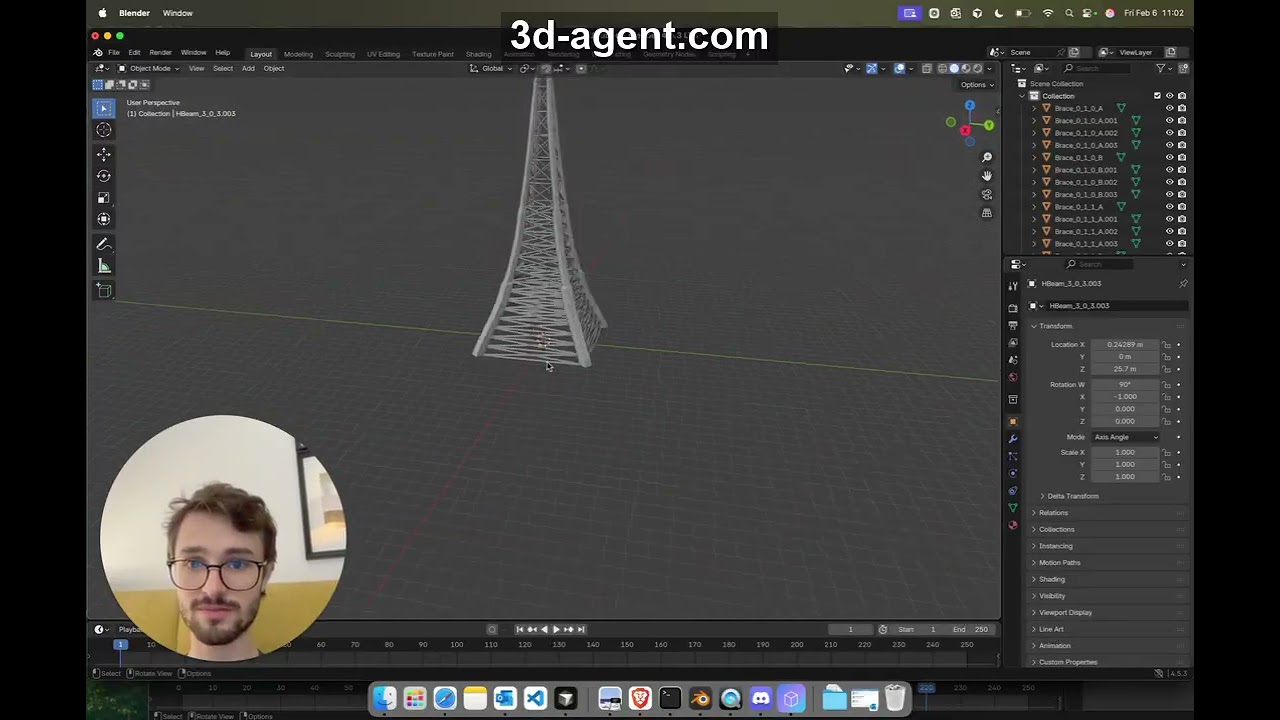The image size is (1280, 720).
Task: Click the zoom magnifier viewport gizmo
Action: [987, 157]
